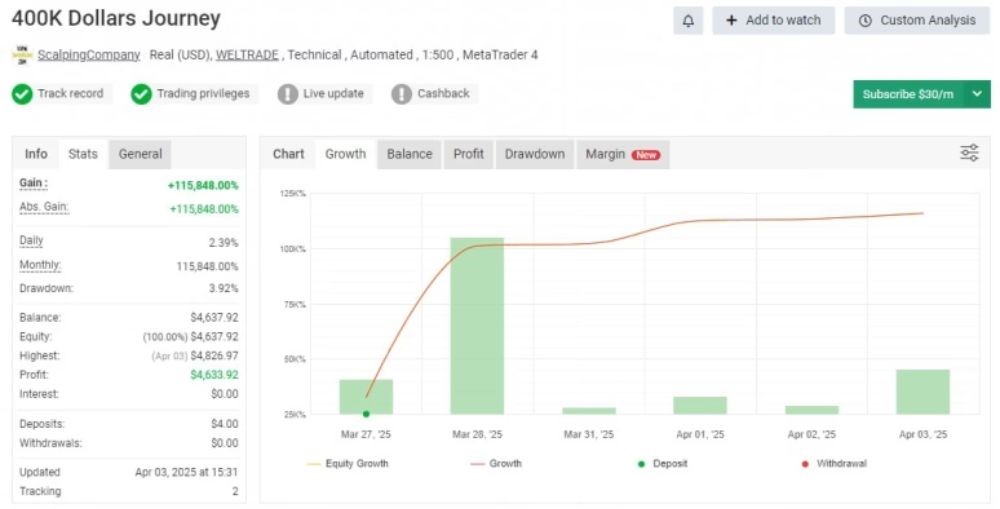Click the Drawdown 3.92% value
This screenshot has width=1000, height=509.
[223, 288]
